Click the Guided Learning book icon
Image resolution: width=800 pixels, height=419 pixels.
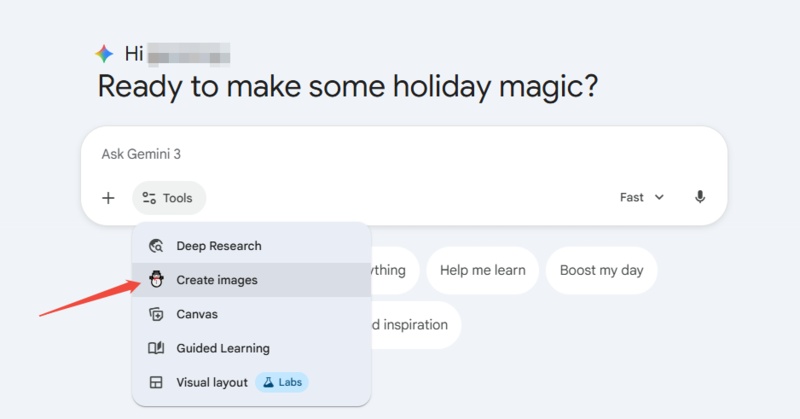click(155, 348)
